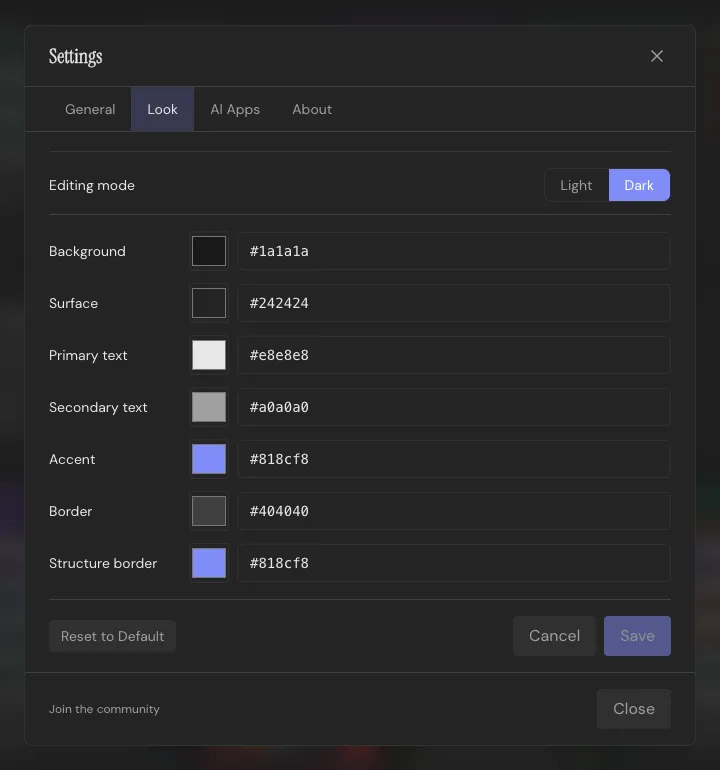Screen dimensions: 720x770
Task: Focus the Structure border hex input
Action: pyautogui.click(x=454, y=563)
